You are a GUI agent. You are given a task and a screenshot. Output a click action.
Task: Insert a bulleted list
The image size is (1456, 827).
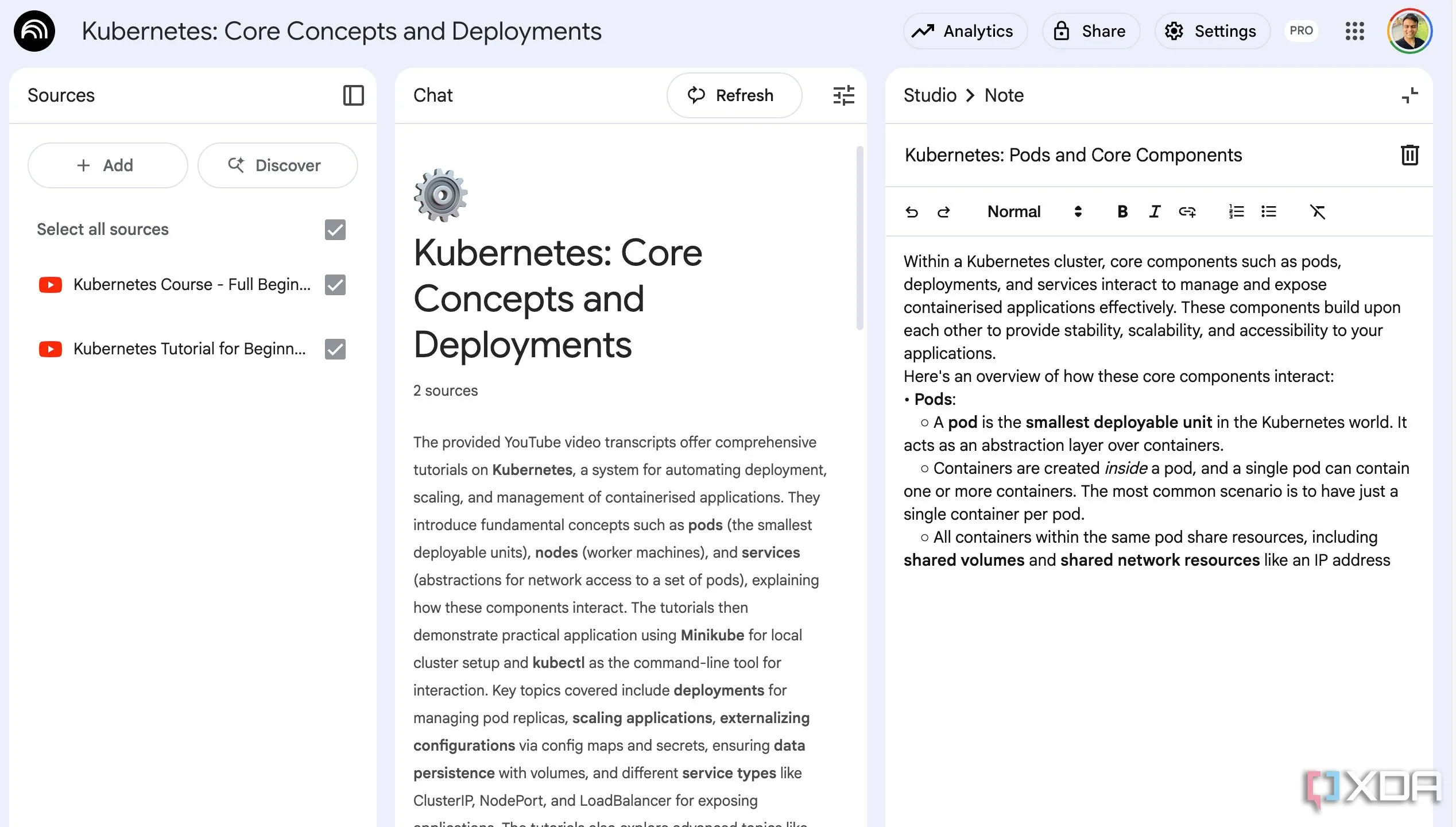coord(1268,212)
